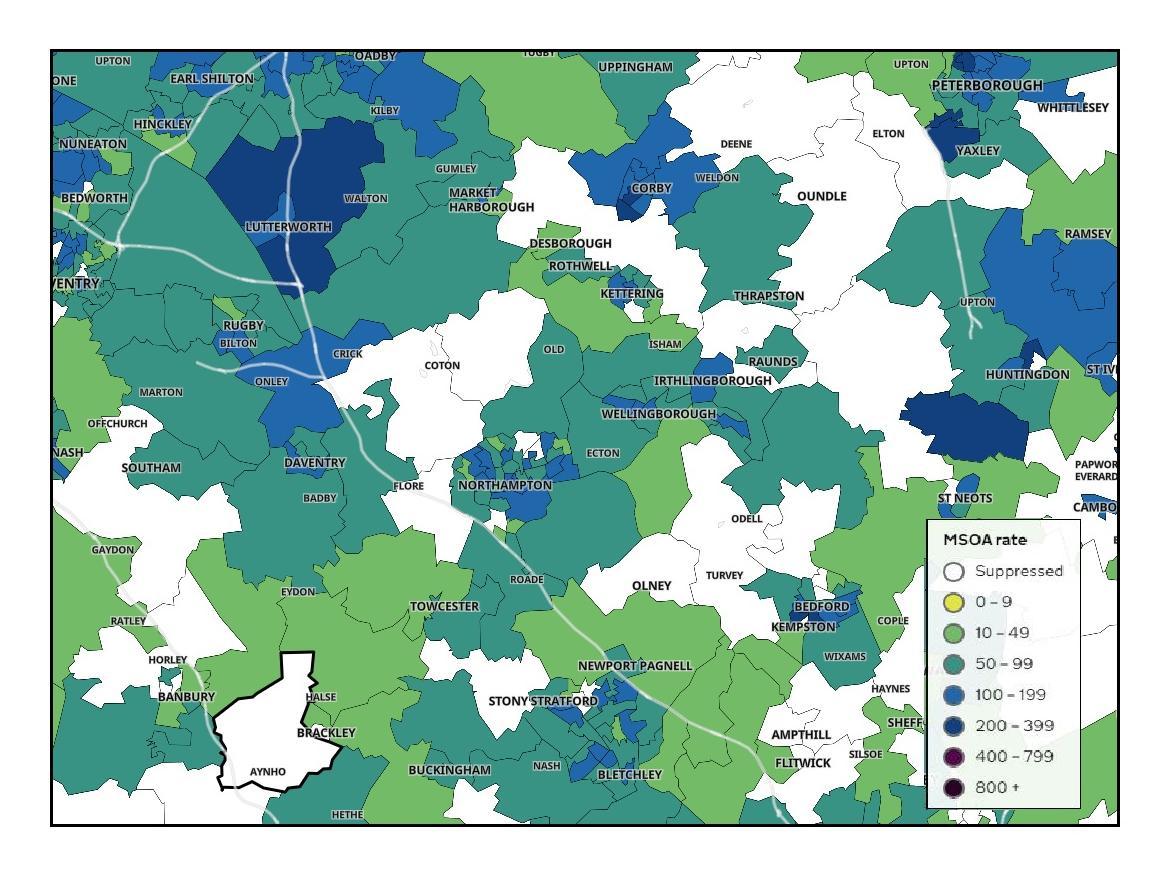Image resolution: width=1168 pixels, height=876 pixels.
Task: Click the 400 – 799 purple legend swatch
Action: click(953, 757)
